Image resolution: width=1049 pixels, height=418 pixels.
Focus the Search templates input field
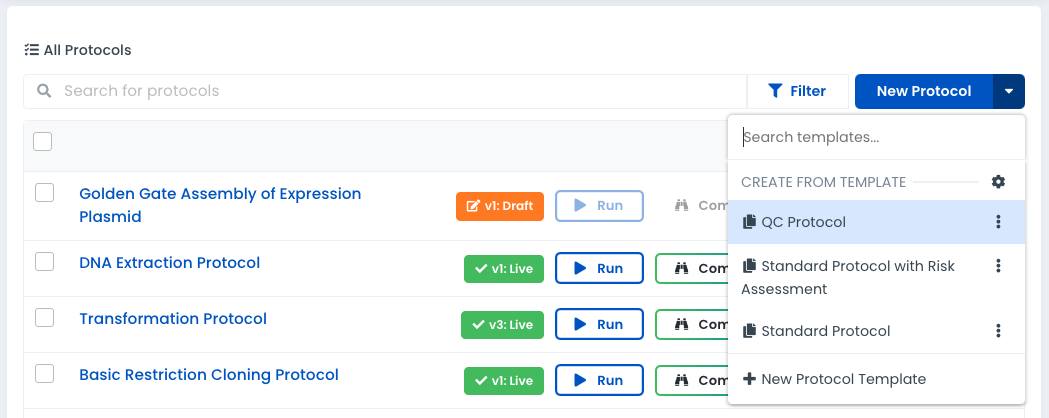[x=876, y=137]
